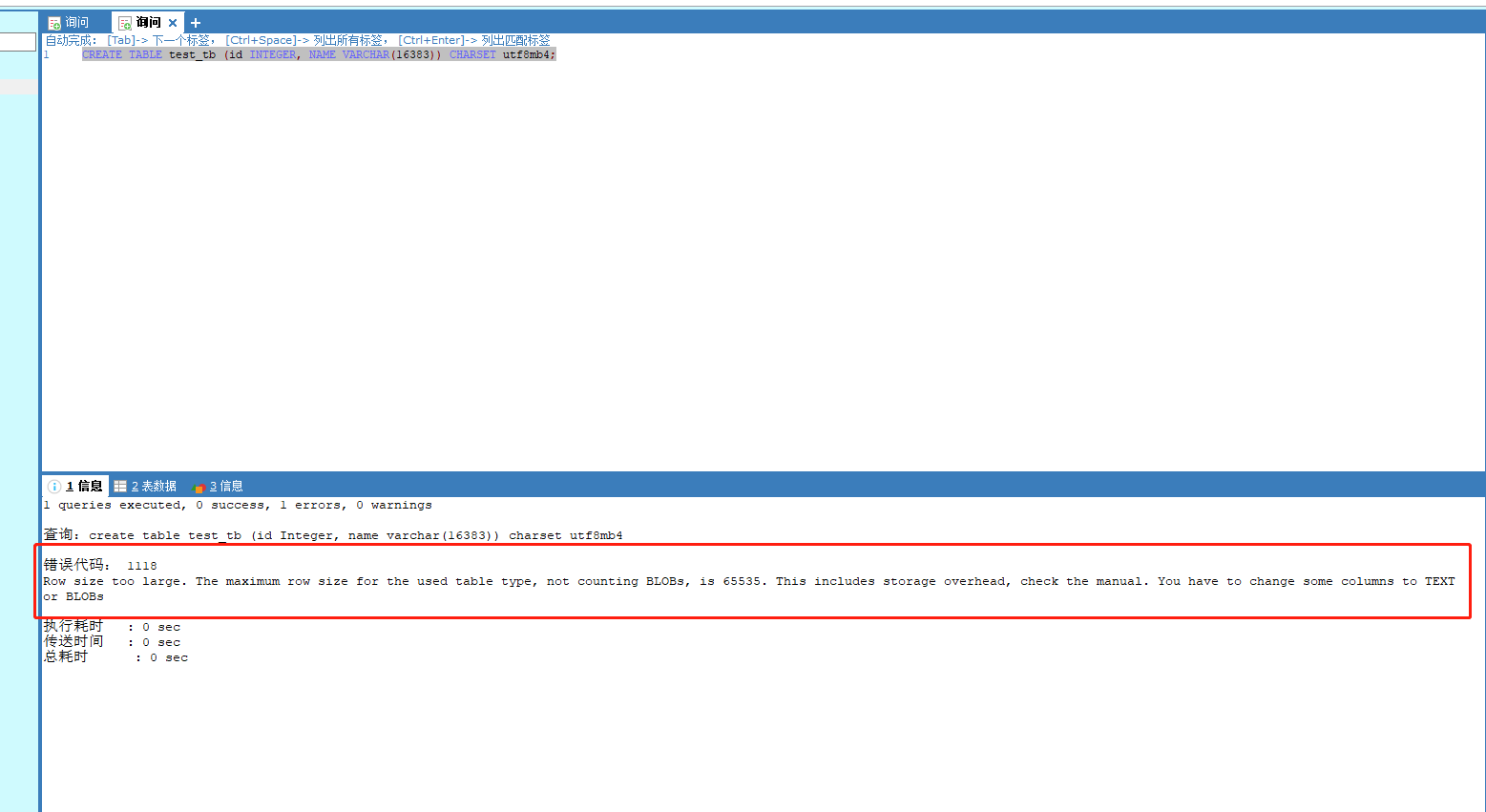1486x812 pixels.
Task: Click the colored icon on 3 信息 tab
Action: 199,487
